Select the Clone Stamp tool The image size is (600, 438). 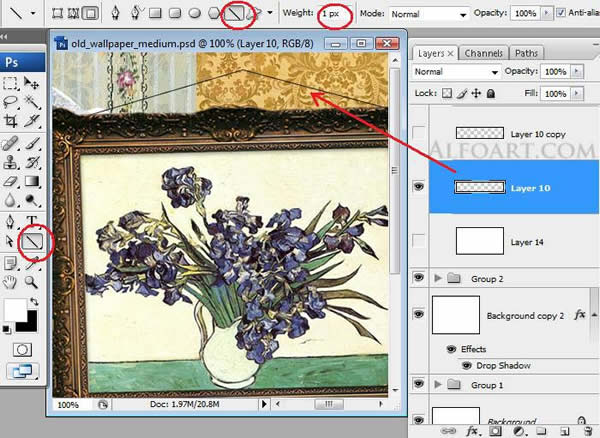(x=10, y=163)
